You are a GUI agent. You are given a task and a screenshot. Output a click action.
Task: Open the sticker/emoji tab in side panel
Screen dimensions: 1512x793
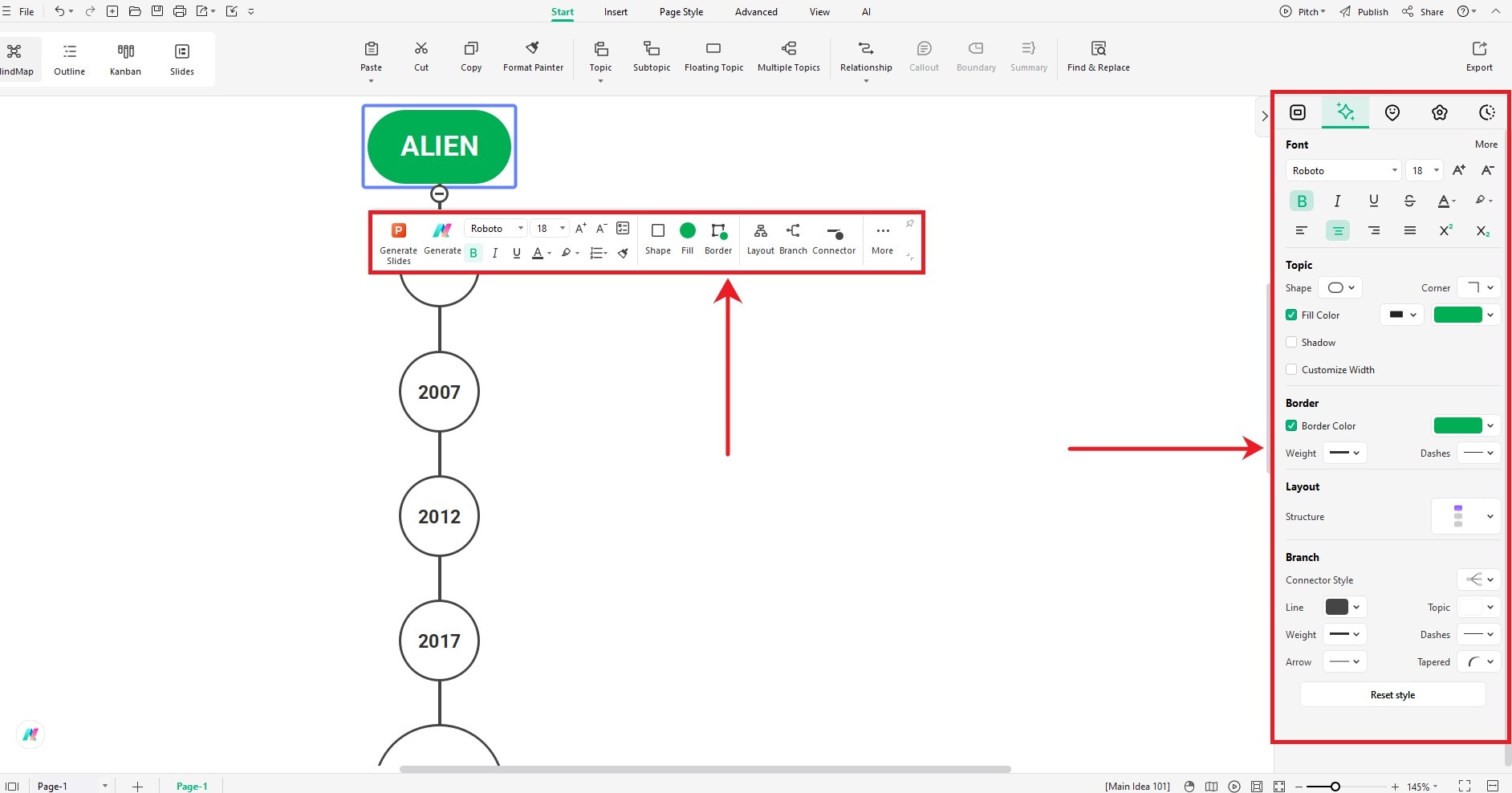tap(1392, 112)
